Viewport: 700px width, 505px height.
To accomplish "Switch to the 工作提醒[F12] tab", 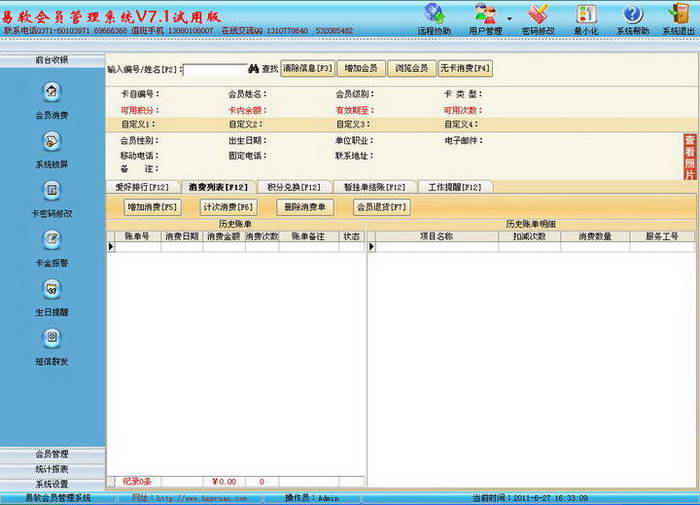I will tap(455, 187).
